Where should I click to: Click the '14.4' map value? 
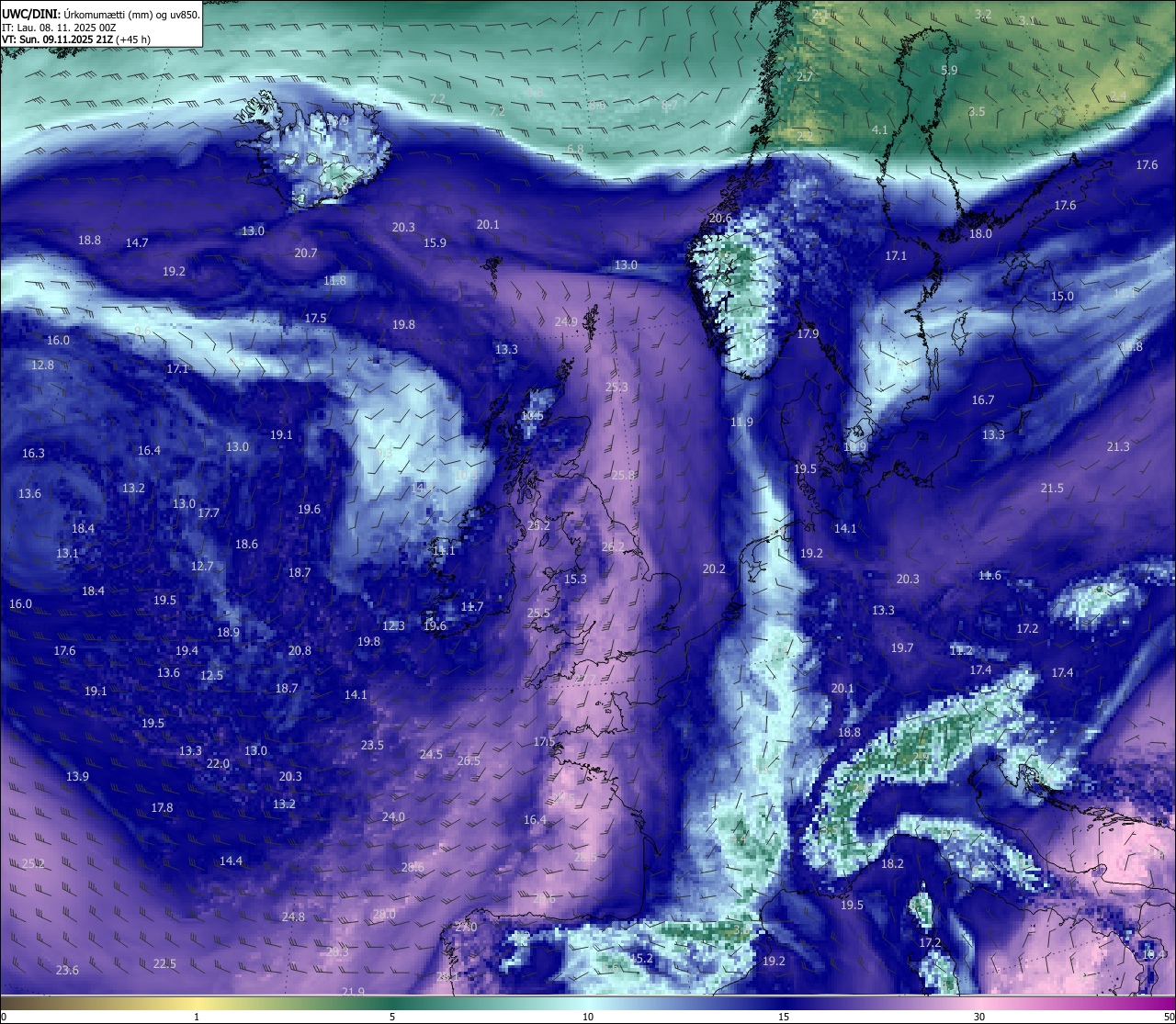(231, 861)
